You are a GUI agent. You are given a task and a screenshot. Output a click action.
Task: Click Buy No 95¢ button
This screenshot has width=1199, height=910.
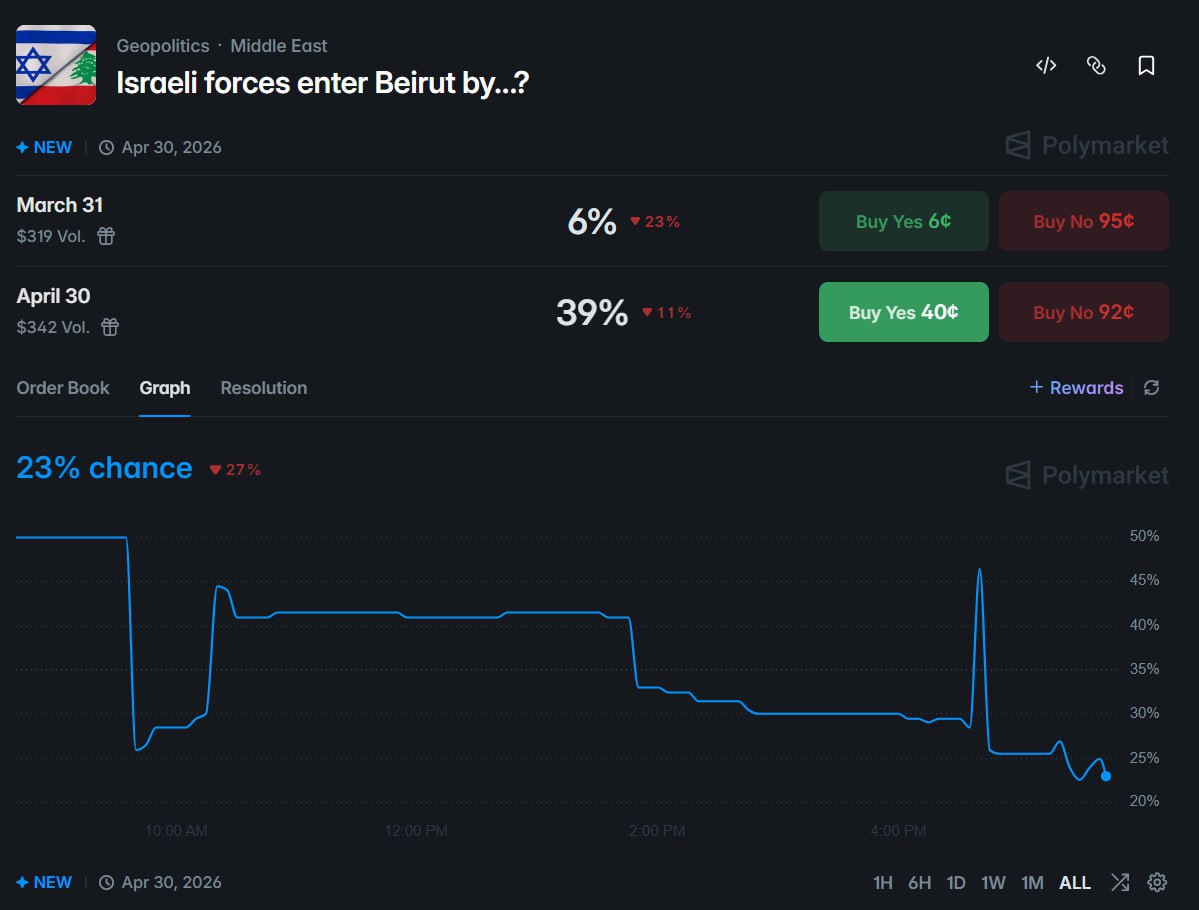coord(1083,221)
